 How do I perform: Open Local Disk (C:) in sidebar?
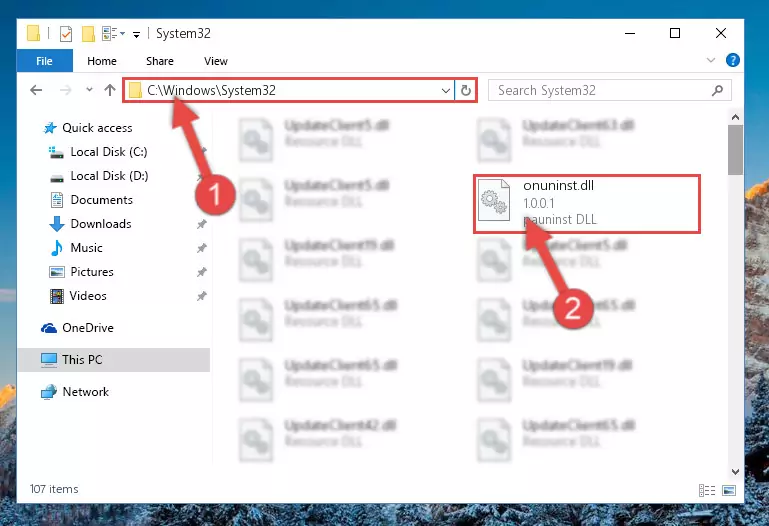(x=109, y=152)
